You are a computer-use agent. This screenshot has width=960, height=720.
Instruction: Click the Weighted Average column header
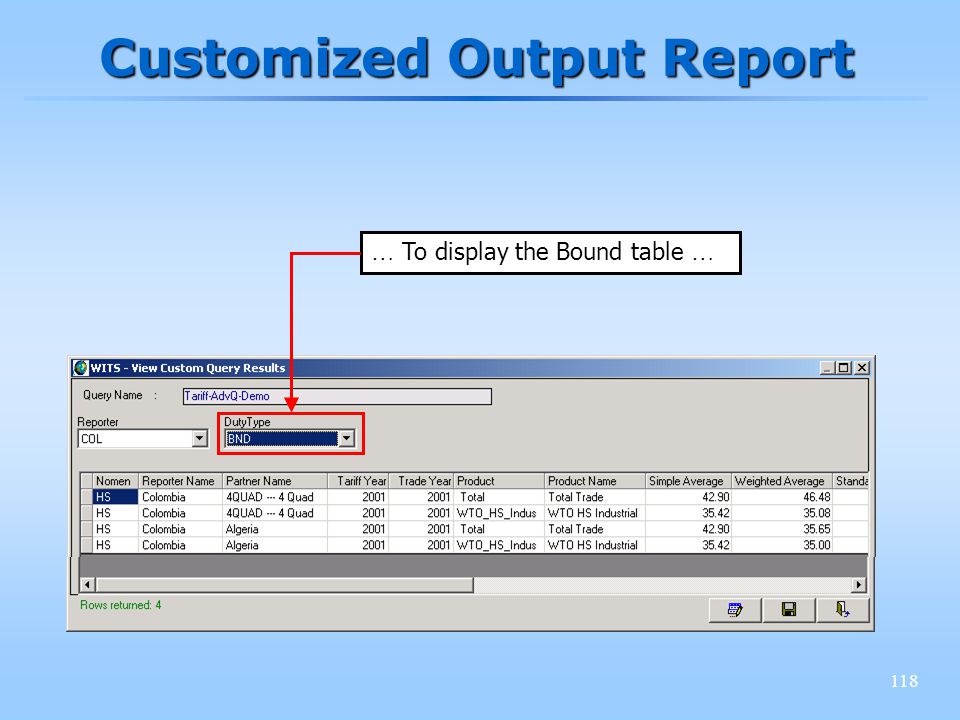point(782,481)
